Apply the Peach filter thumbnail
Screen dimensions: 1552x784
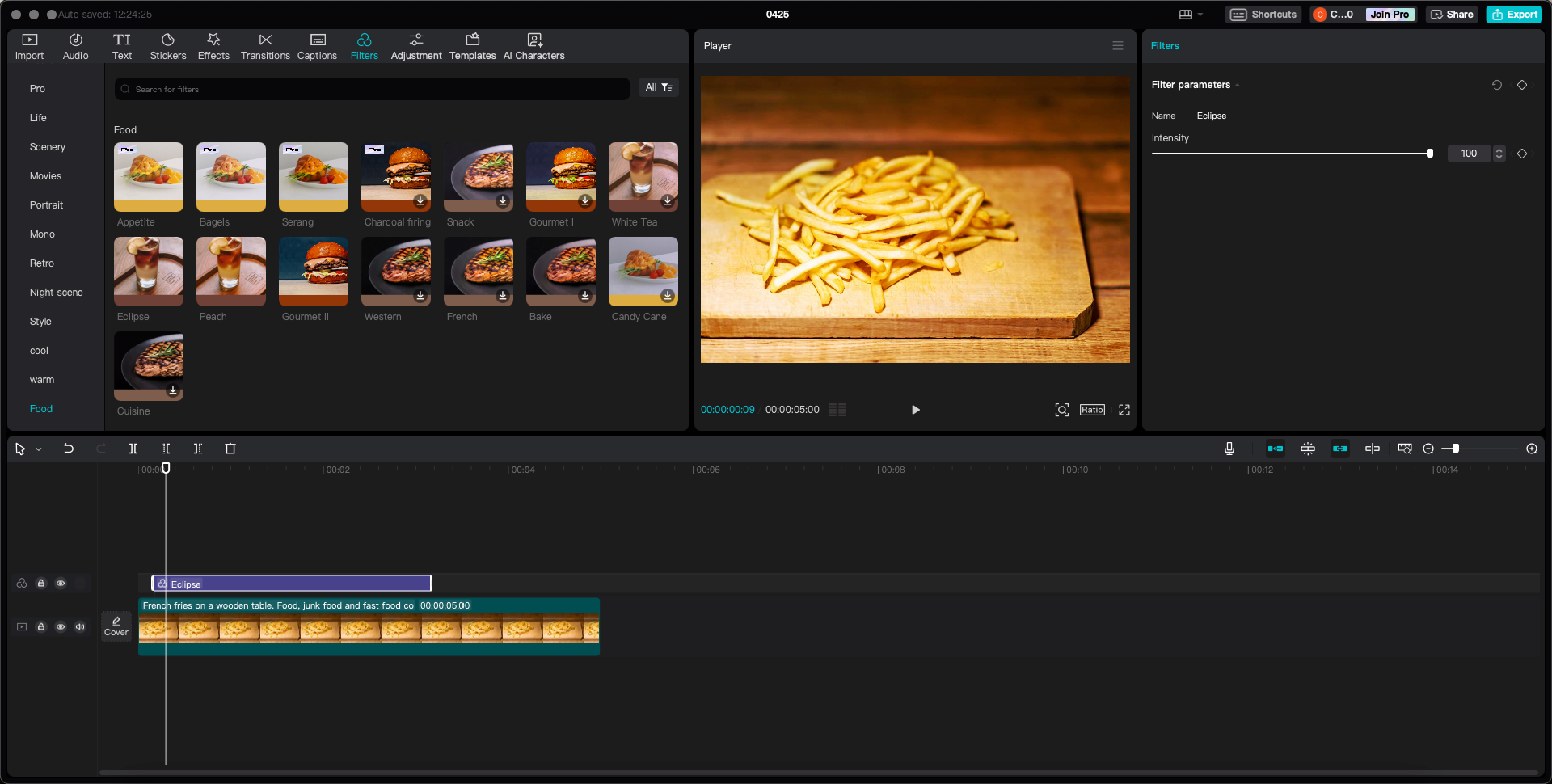tap(231, 272)
